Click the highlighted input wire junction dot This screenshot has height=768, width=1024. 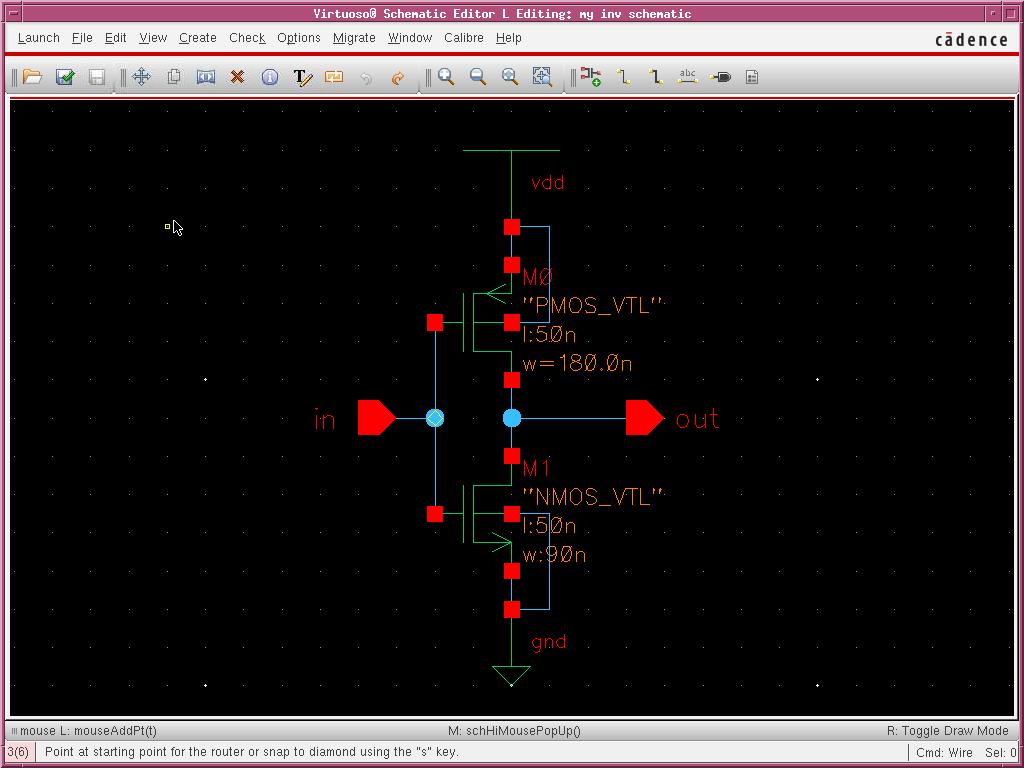[x=435, y=418]
